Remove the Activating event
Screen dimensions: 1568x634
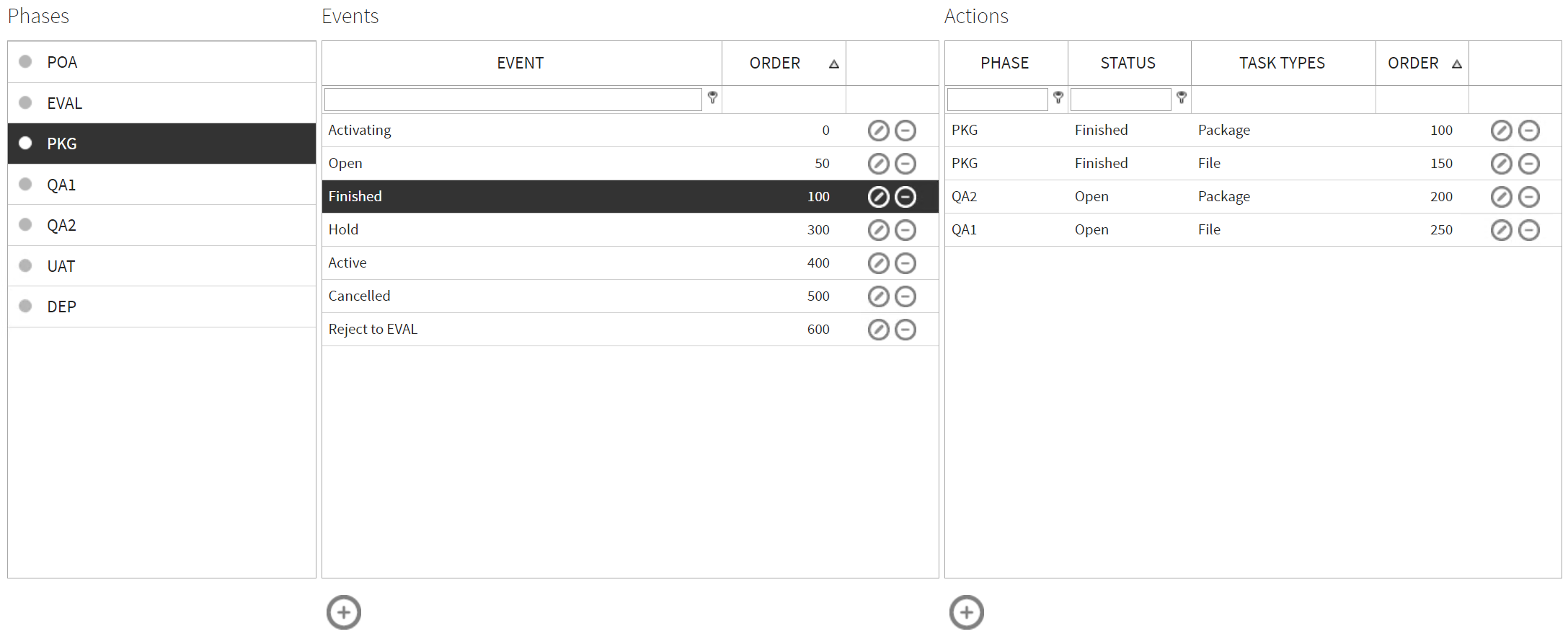pos(905,131)
